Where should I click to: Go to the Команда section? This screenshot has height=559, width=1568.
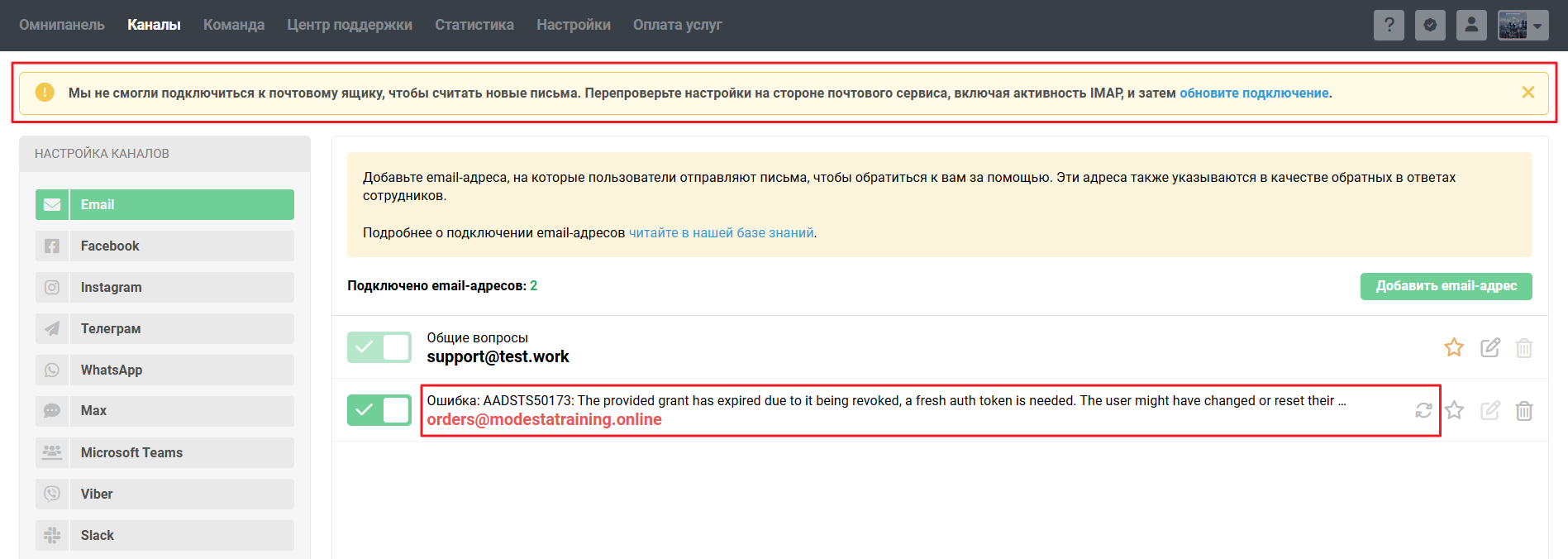point(234,25)
